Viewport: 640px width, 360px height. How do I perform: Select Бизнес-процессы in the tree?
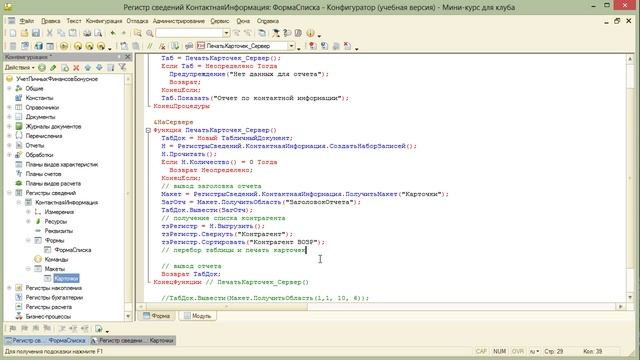(x=48, y=316)
